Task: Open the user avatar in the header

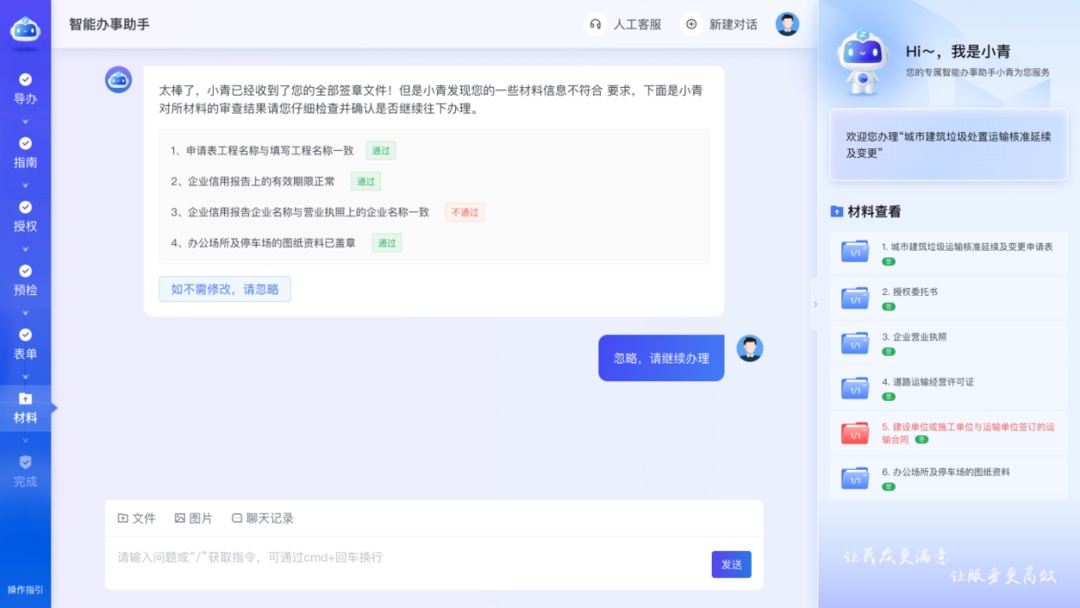Action: click(x=788, y=24)
